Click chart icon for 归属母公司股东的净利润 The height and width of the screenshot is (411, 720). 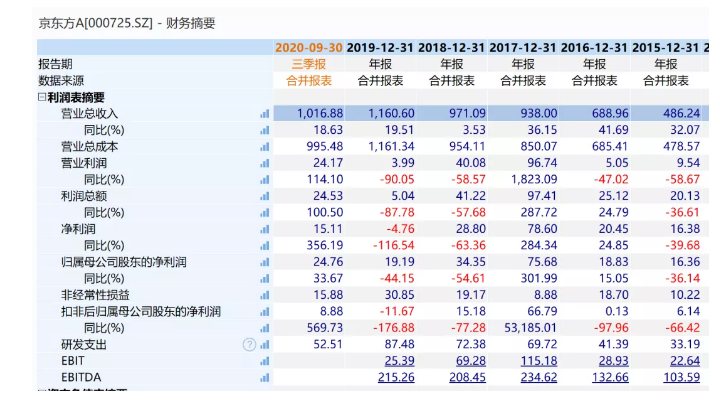(x=264, y=263)
